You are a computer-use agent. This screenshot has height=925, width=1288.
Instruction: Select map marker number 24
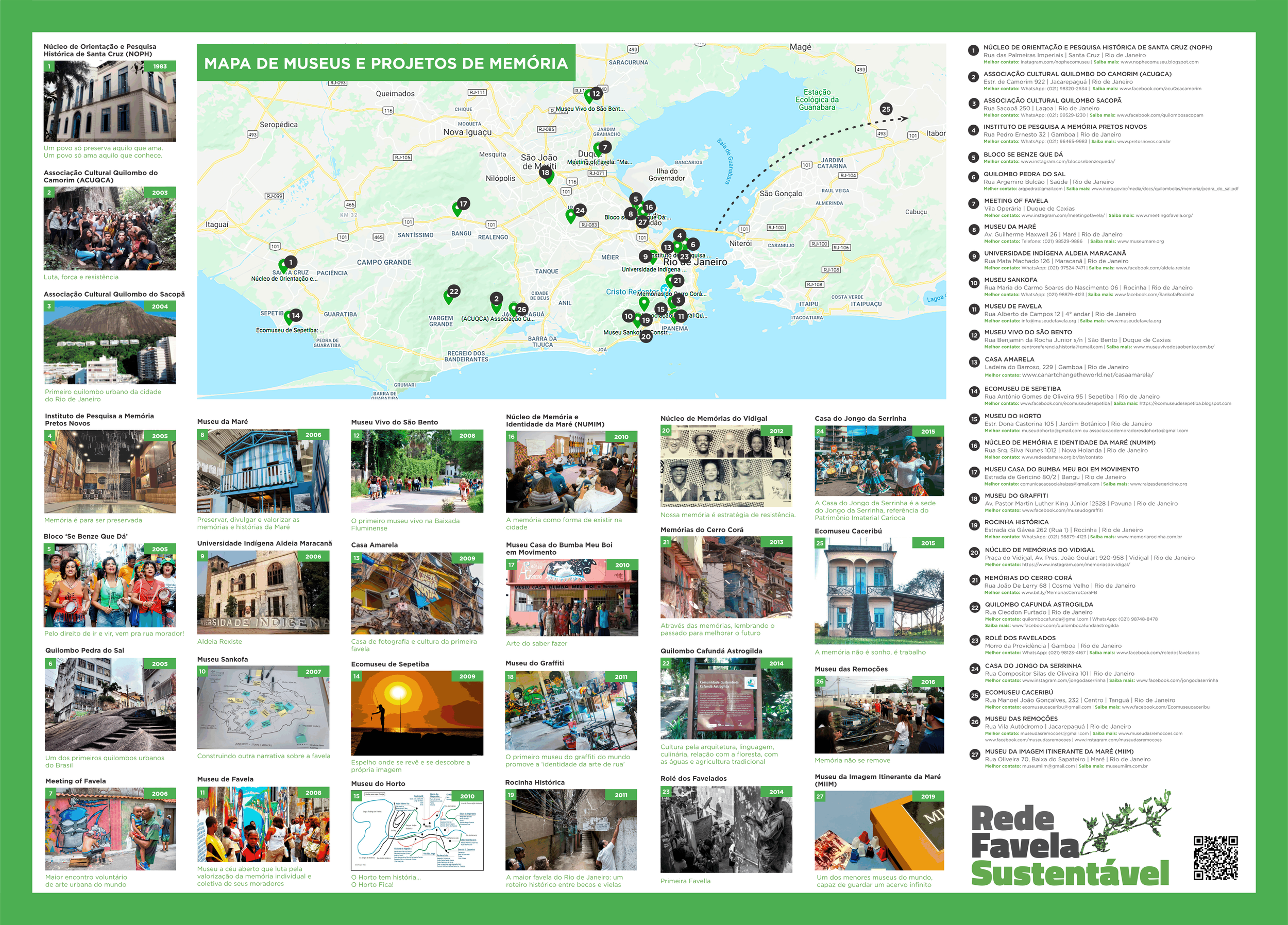(x=580, y=210)
